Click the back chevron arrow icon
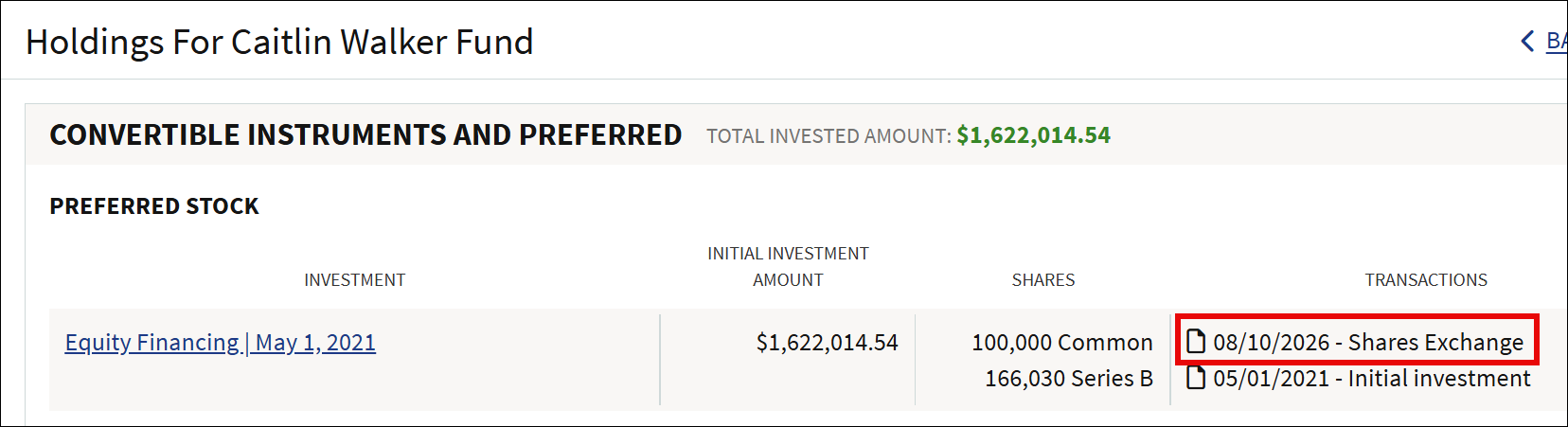 tap(1527, 41)
